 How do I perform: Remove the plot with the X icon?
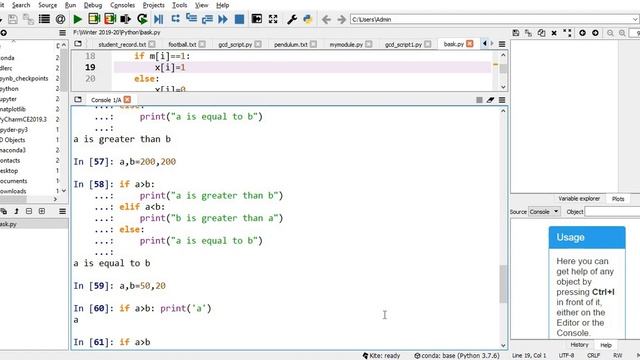point(554,33)
